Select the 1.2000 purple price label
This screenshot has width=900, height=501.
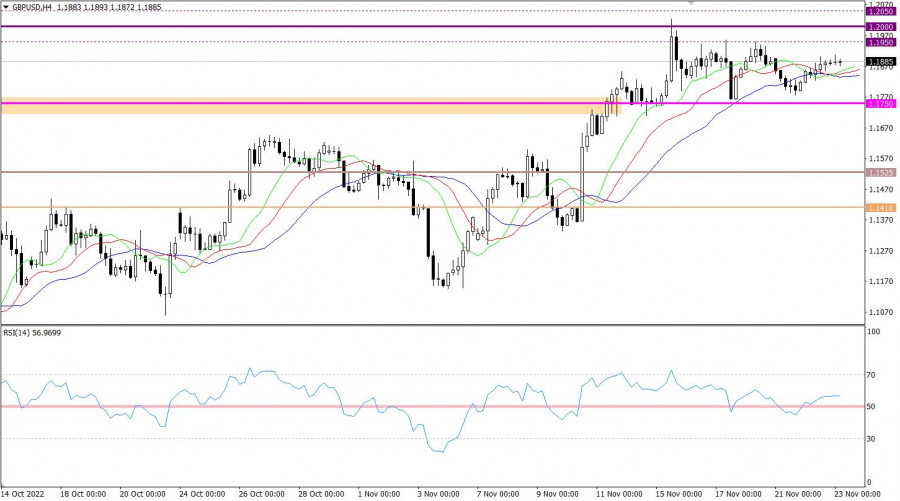881,26
